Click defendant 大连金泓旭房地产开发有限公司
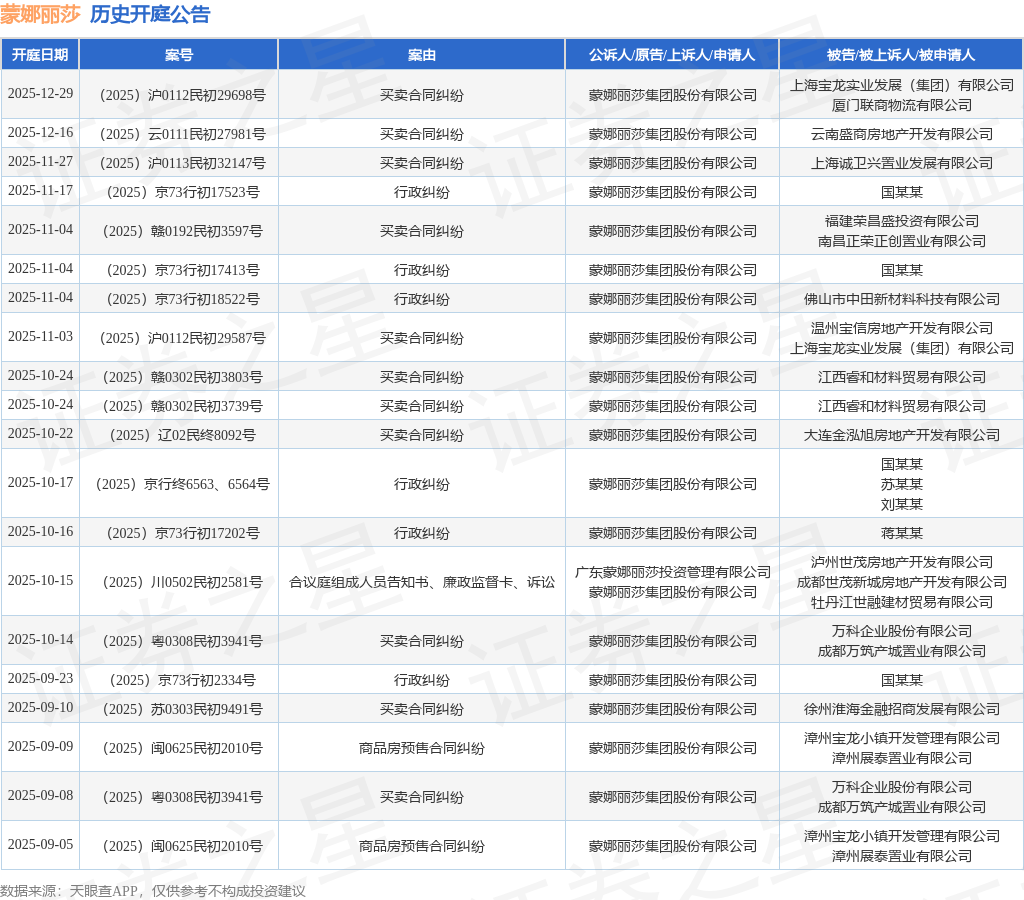 point(901,435)
